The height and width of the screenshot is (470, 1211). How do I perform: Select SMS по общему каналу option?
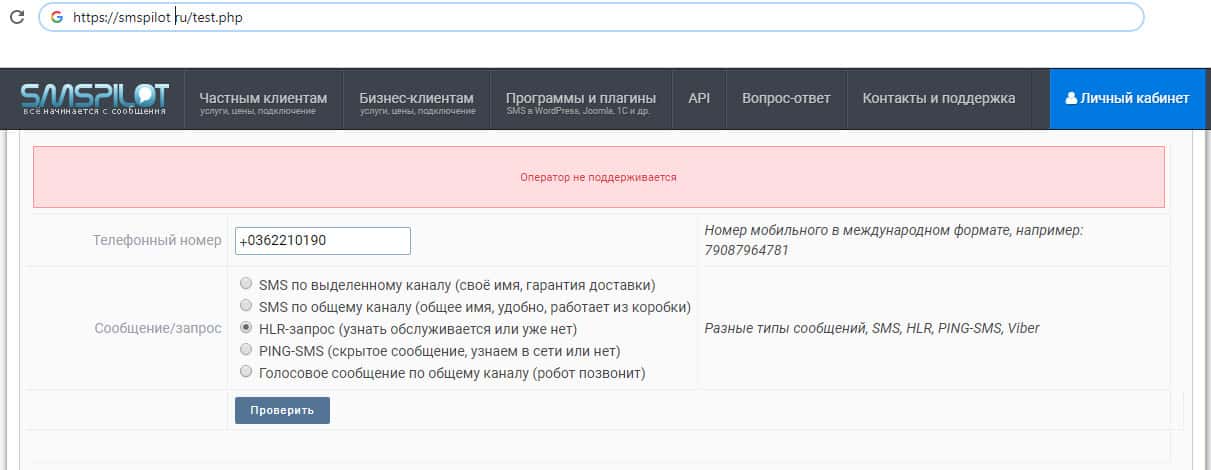click(246, 306)
